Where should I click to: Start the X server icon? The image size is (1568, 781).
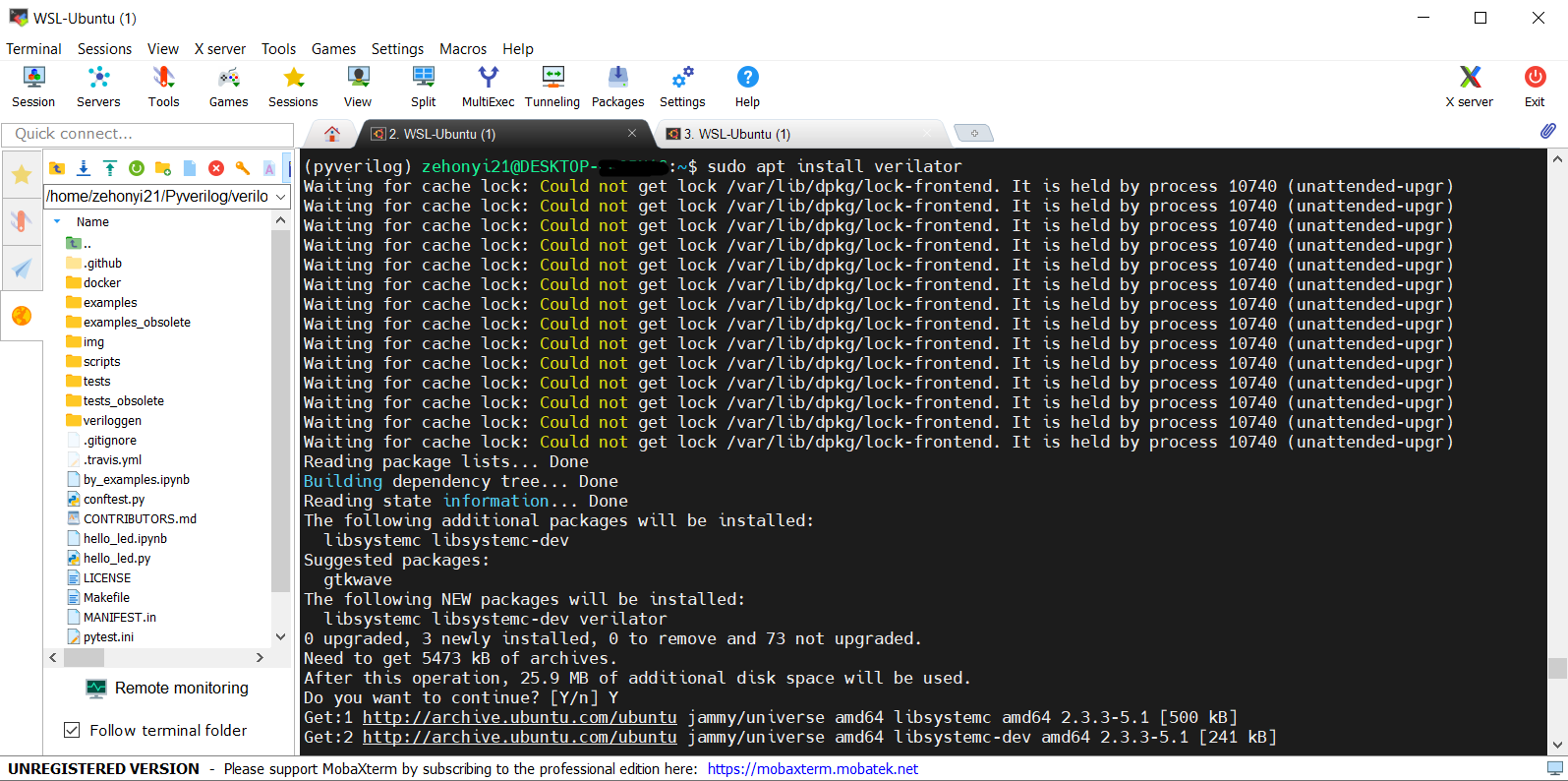coord(1470,87)
